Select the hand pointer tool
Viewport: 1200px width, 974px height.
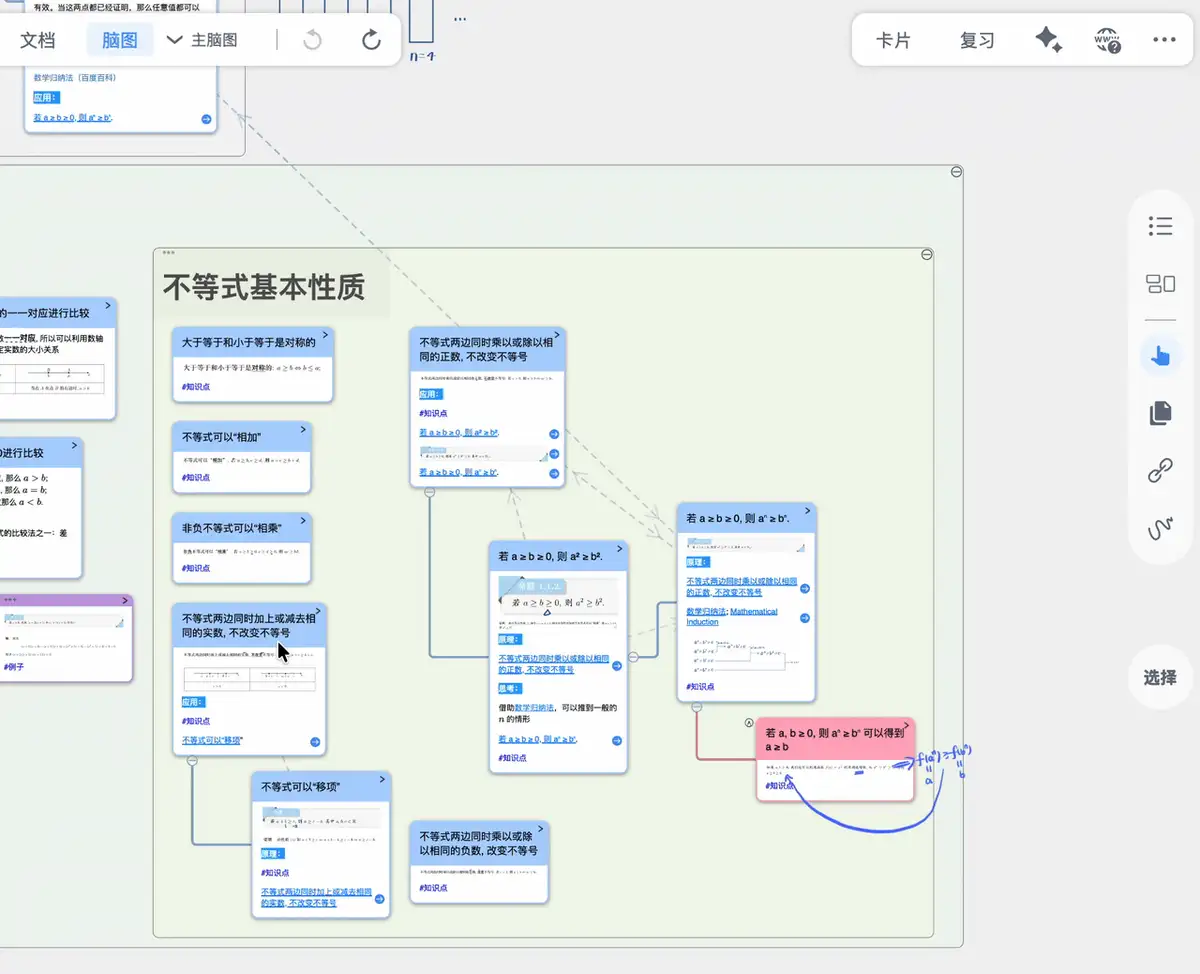pyautogui.click(x=1160, y=355)
